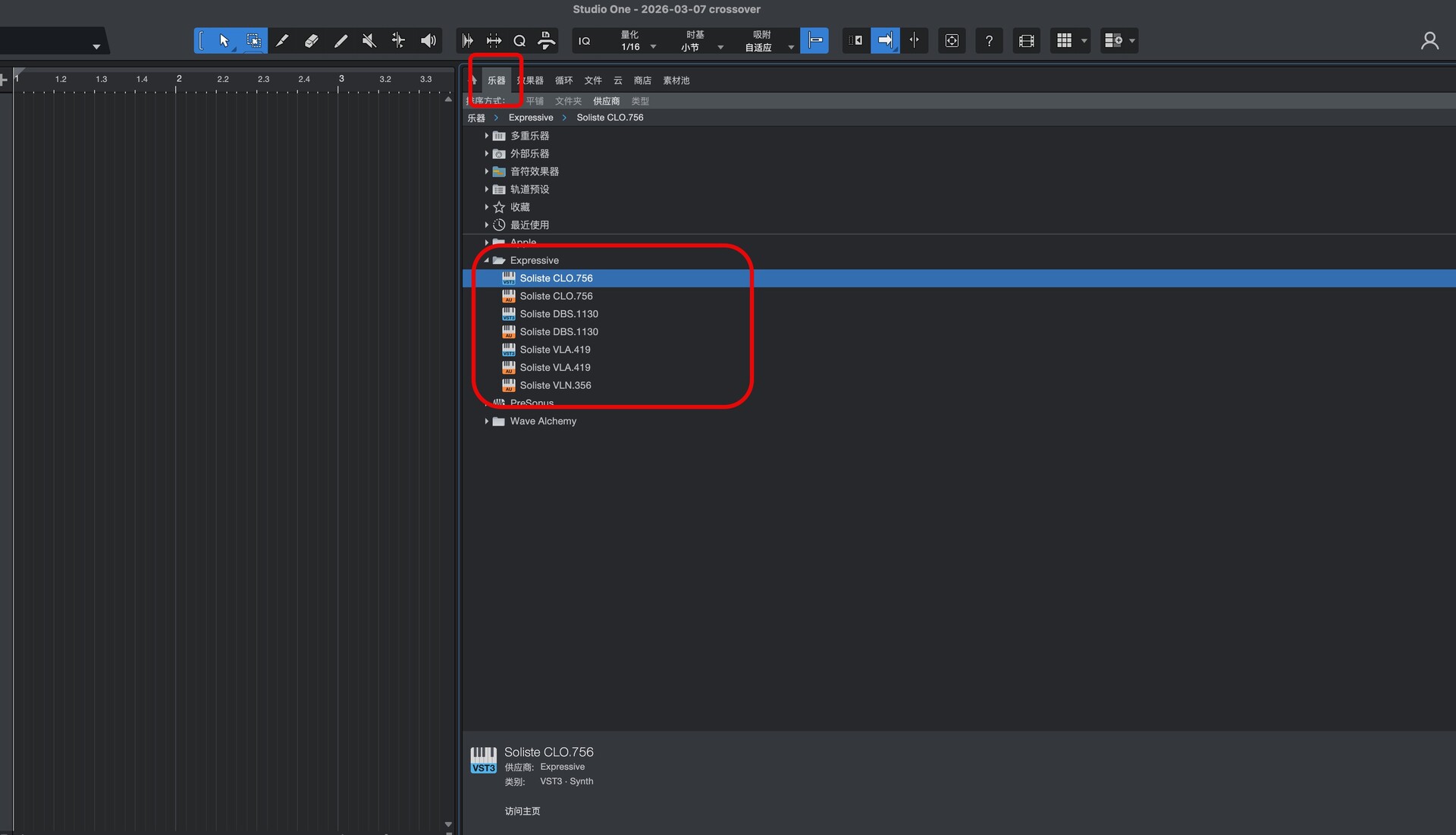Select Soliste VLN.356 instrument
This screenshot has height=835, width=1456.
click(x=555, y=385)
